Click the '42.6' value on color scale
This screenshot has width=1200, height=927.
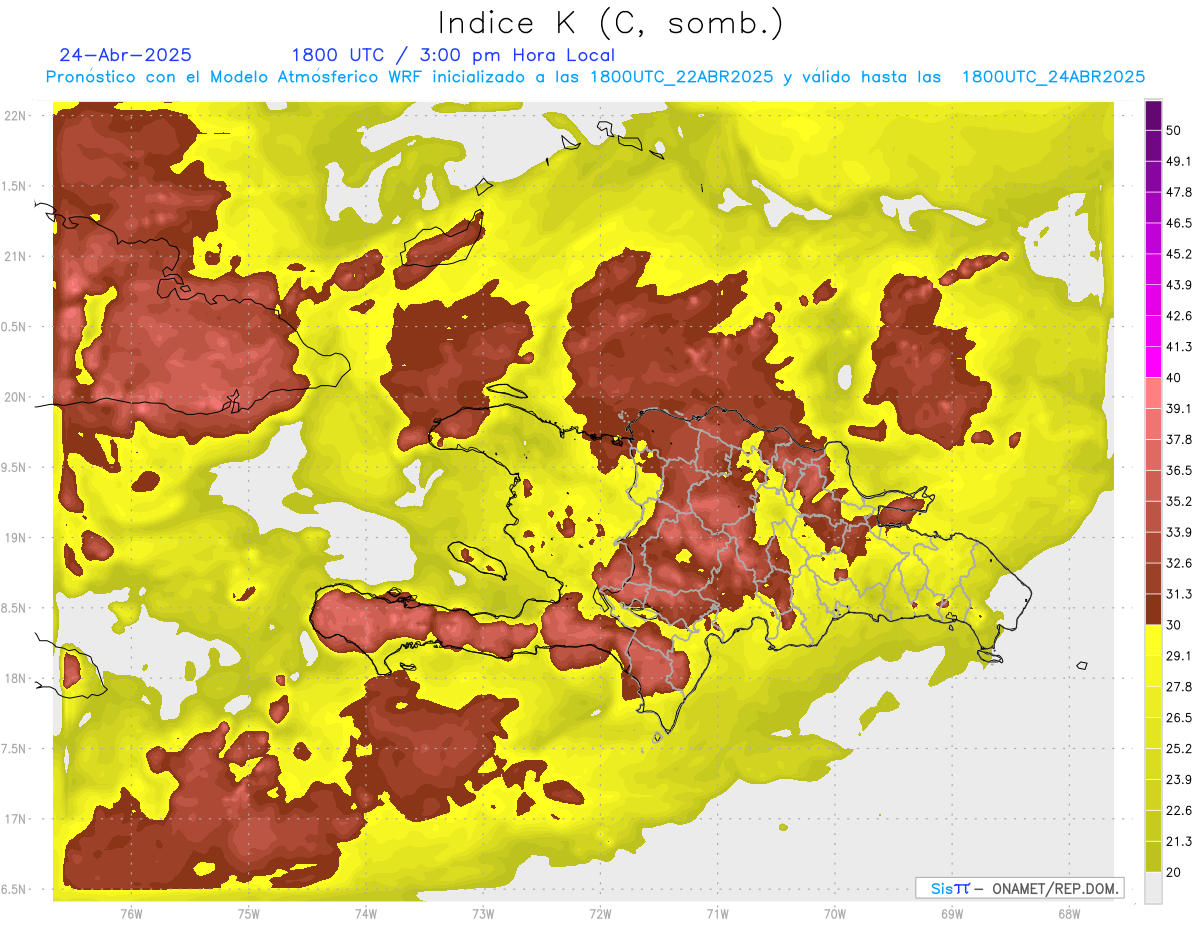coord(1179,316)
